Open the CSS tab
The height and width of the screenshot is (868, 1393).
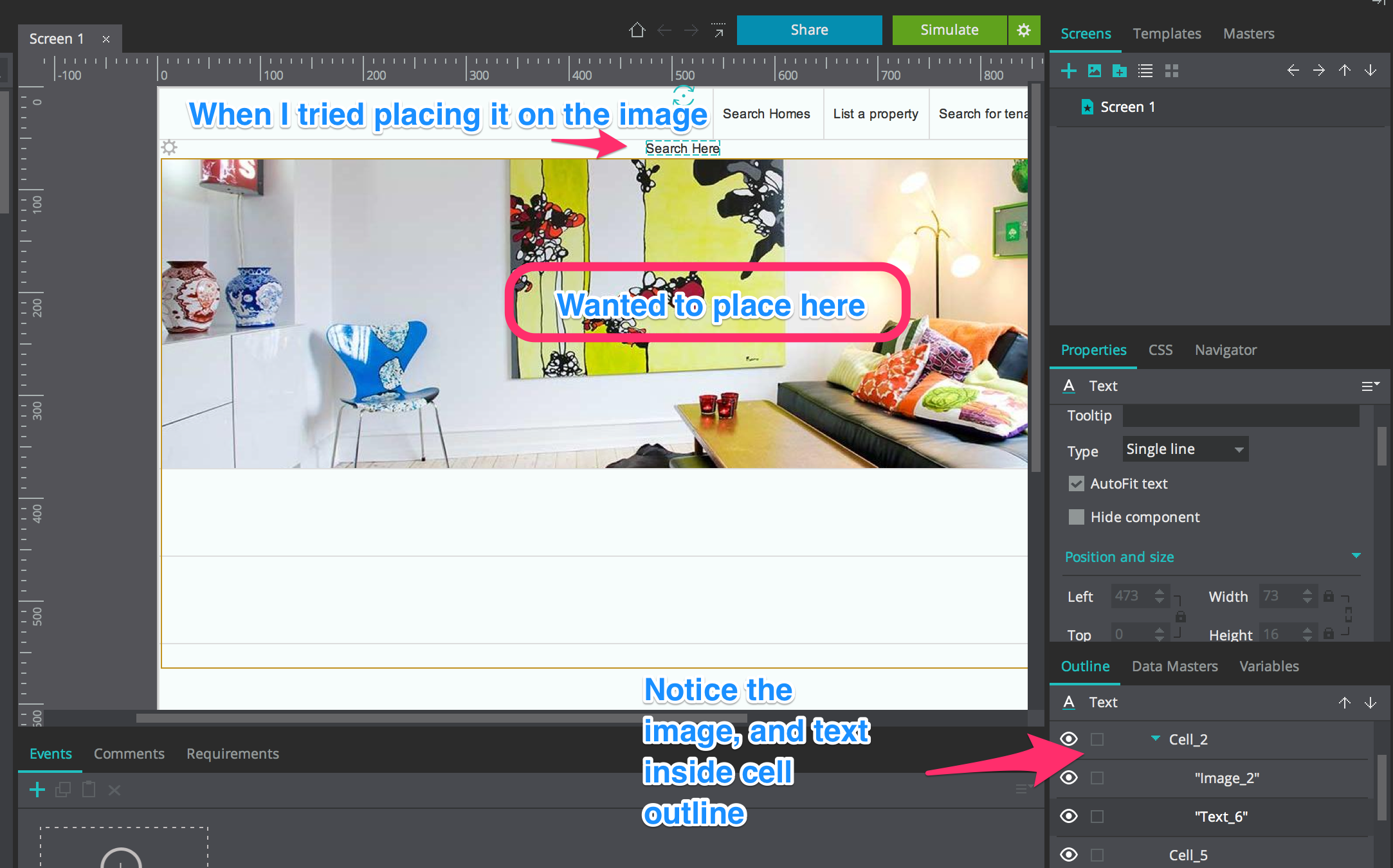click(1160, 350)
